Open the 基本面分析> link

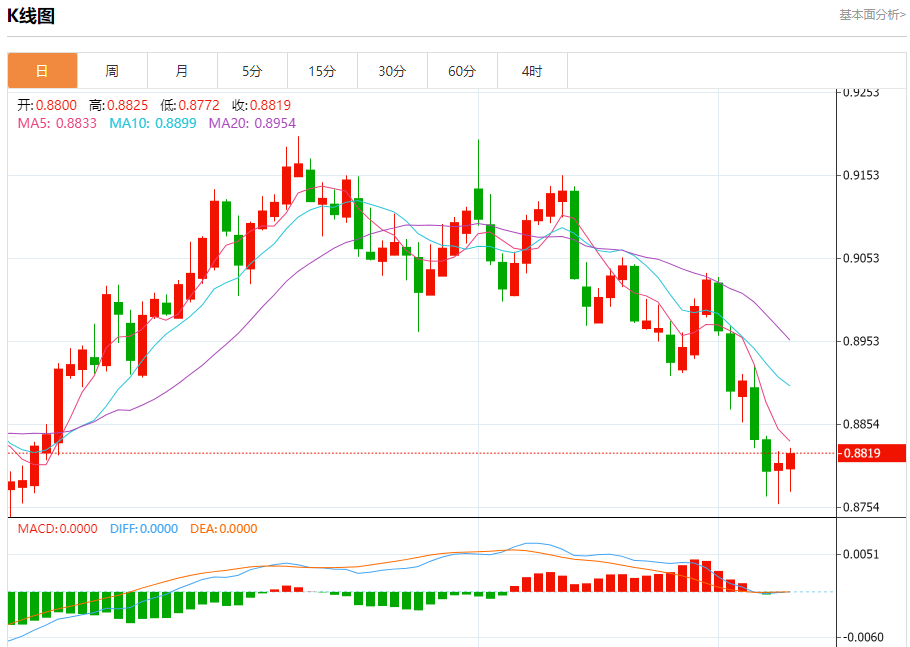tap(872, 15)
